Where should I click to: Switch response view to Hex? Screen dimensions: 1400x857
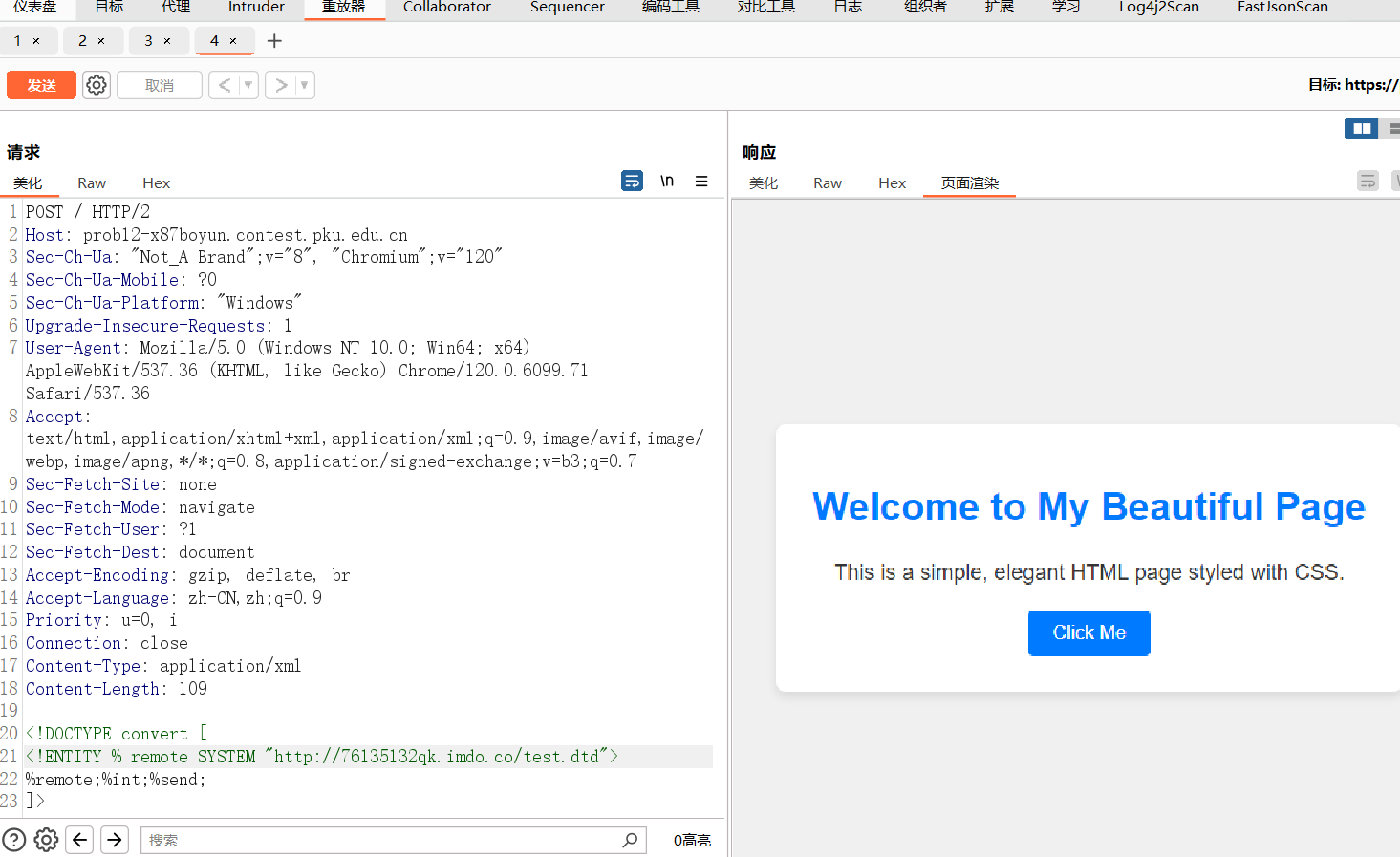click(892, 183)
